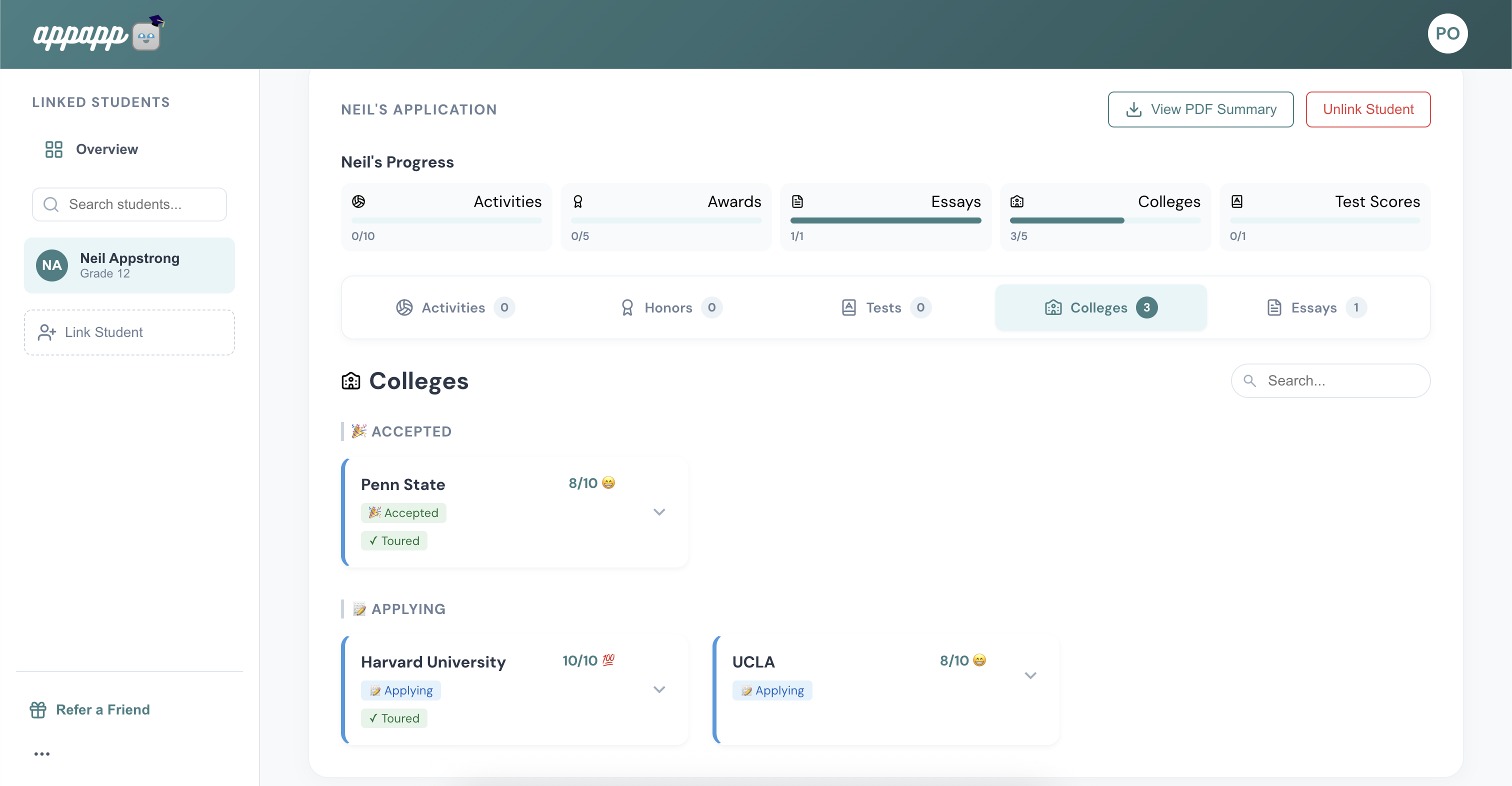The height and width of the screenshot is (786, 1512).
Task: Click the Colleges tab building icon
Action: tap(1053, 307)
